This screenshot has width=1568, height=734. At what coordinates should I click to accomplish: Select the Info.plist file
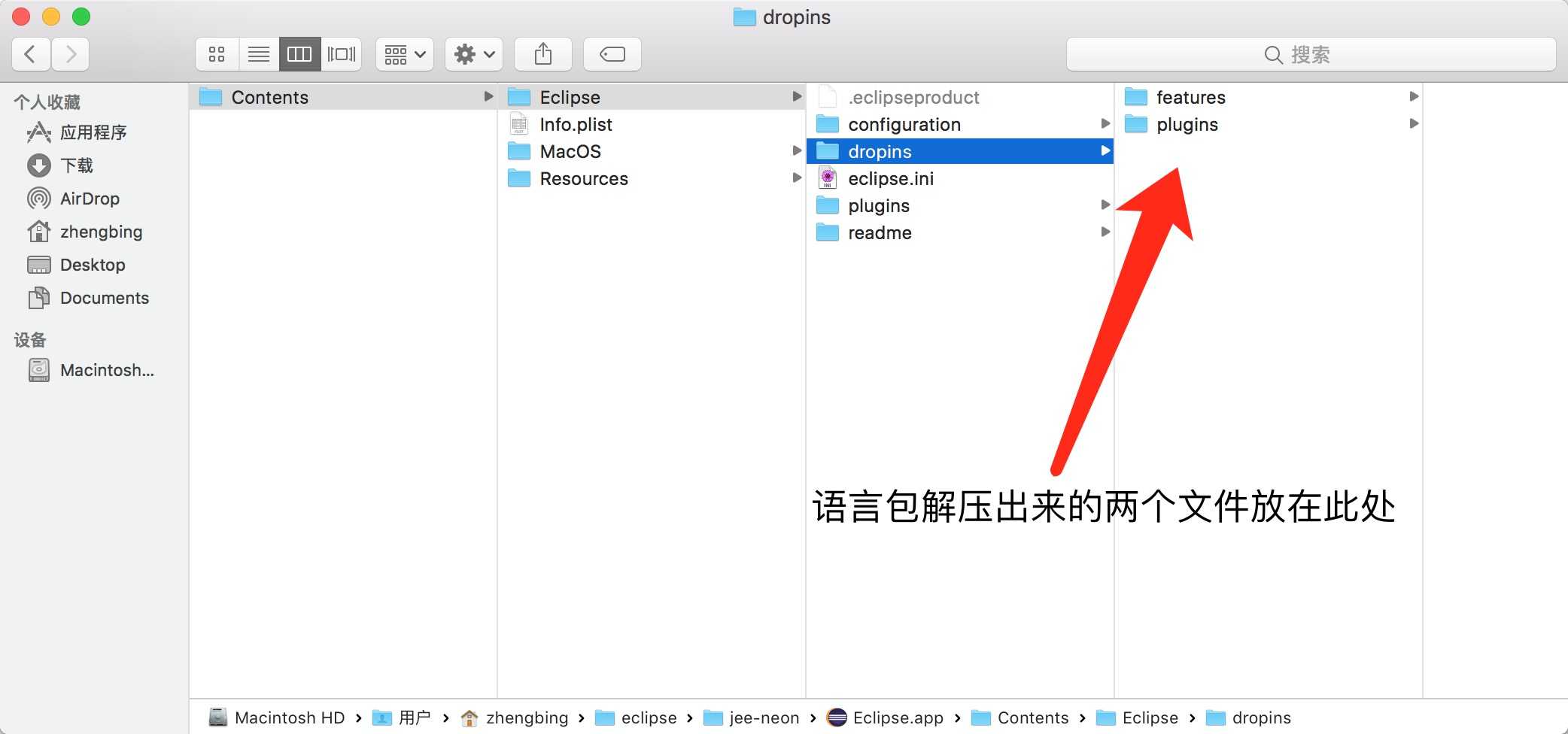pyautogui.click(x=652, y=124)
